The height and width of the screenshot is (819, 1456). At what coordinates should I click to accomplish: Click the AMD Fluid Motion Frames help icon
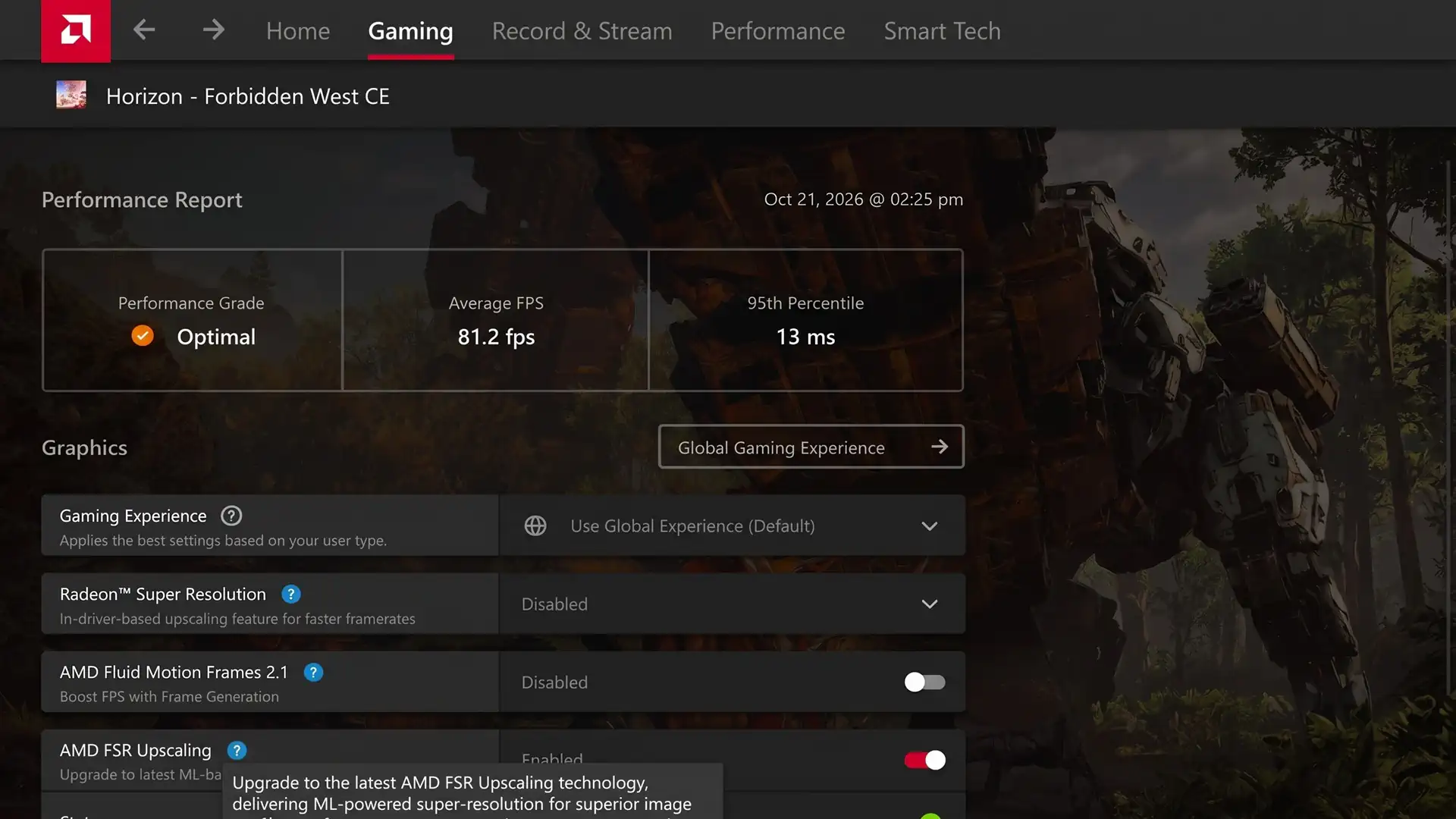click(313, 672)
